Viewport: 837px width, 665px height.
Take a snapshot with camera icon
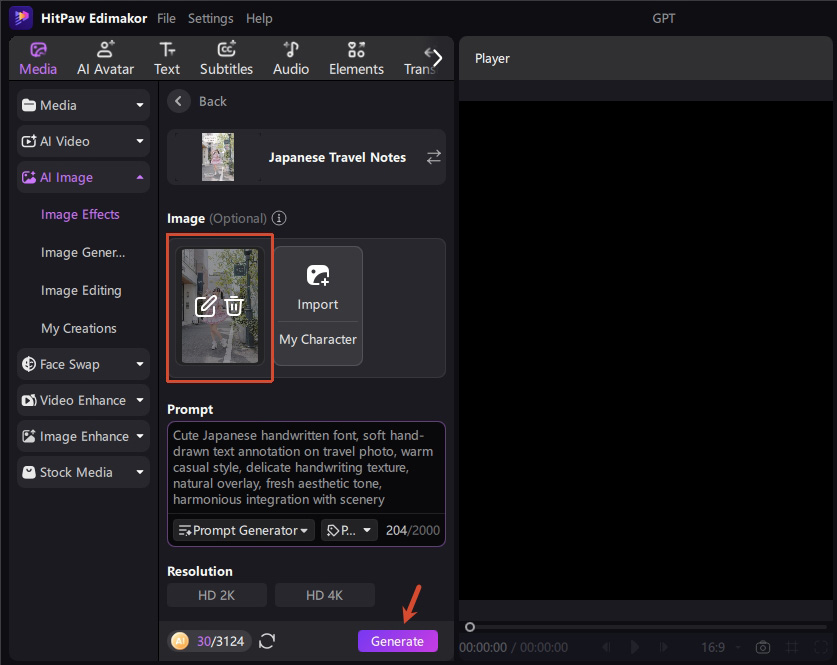point(763,647)
